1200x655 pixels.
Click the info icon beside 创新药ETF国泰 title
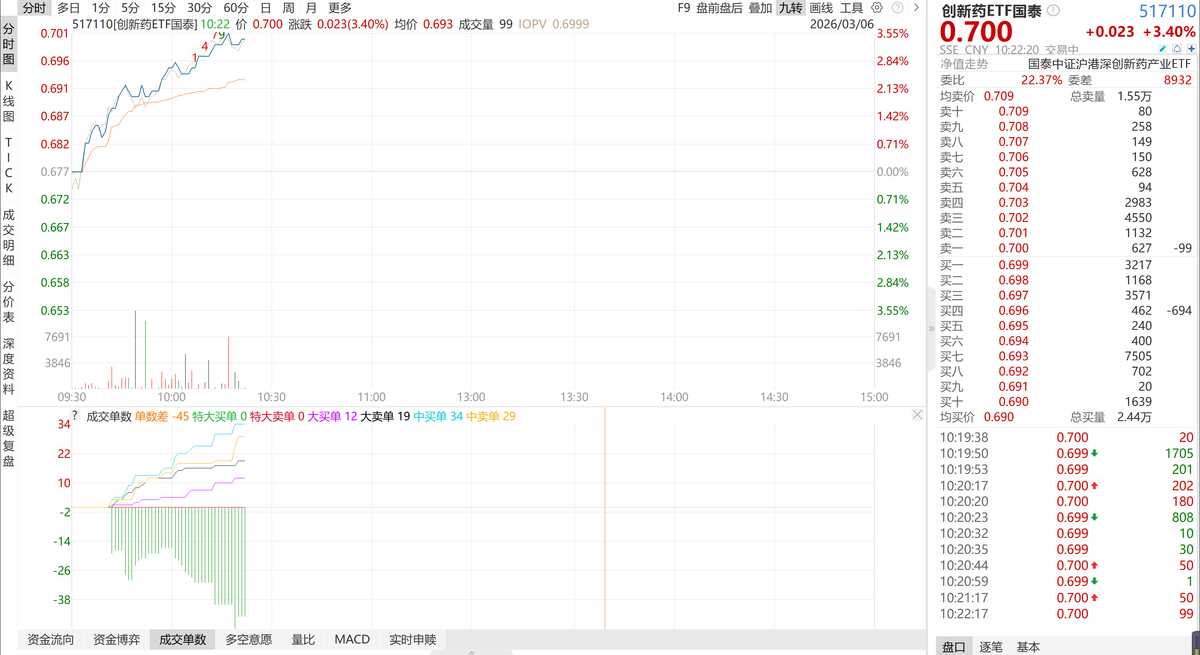pyautogui.click(x=1053, y=10)
